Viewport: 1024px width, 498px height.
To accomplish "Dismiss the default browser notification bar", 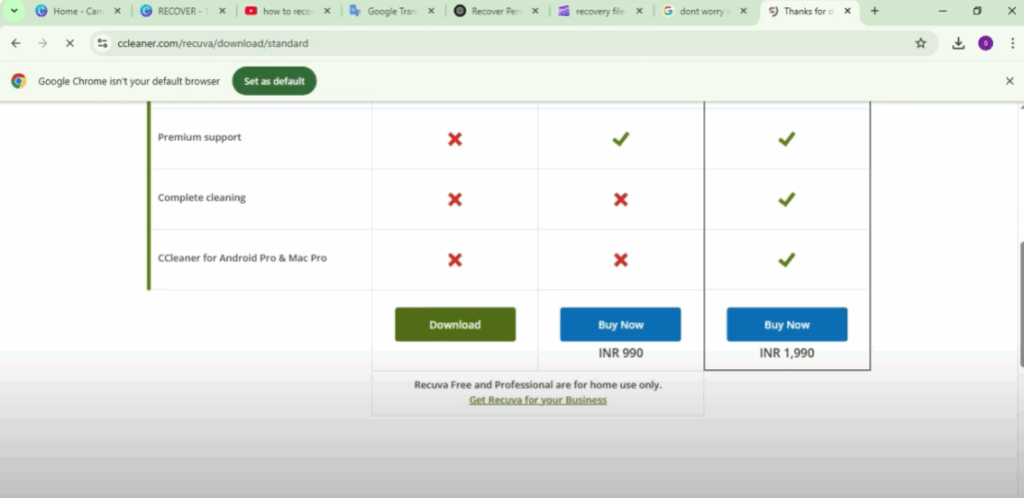I will tap(1009, 81).
